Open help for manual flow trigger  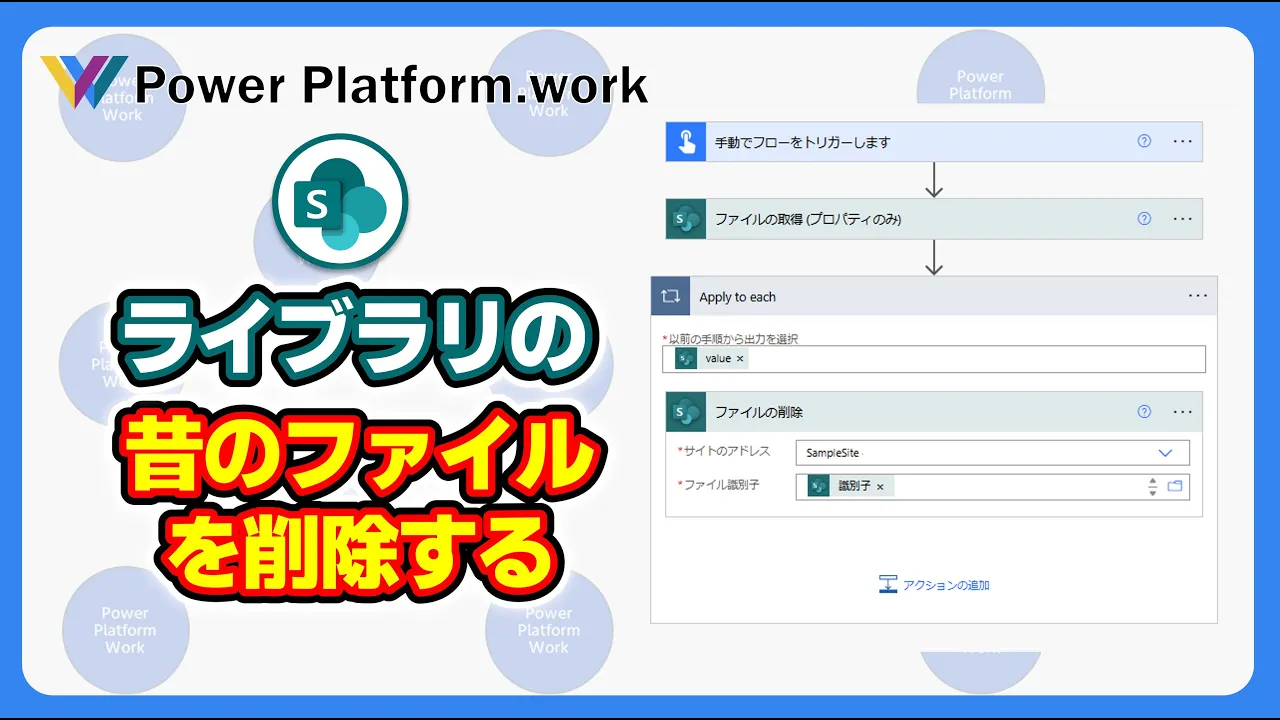(x=1145, y=141)
